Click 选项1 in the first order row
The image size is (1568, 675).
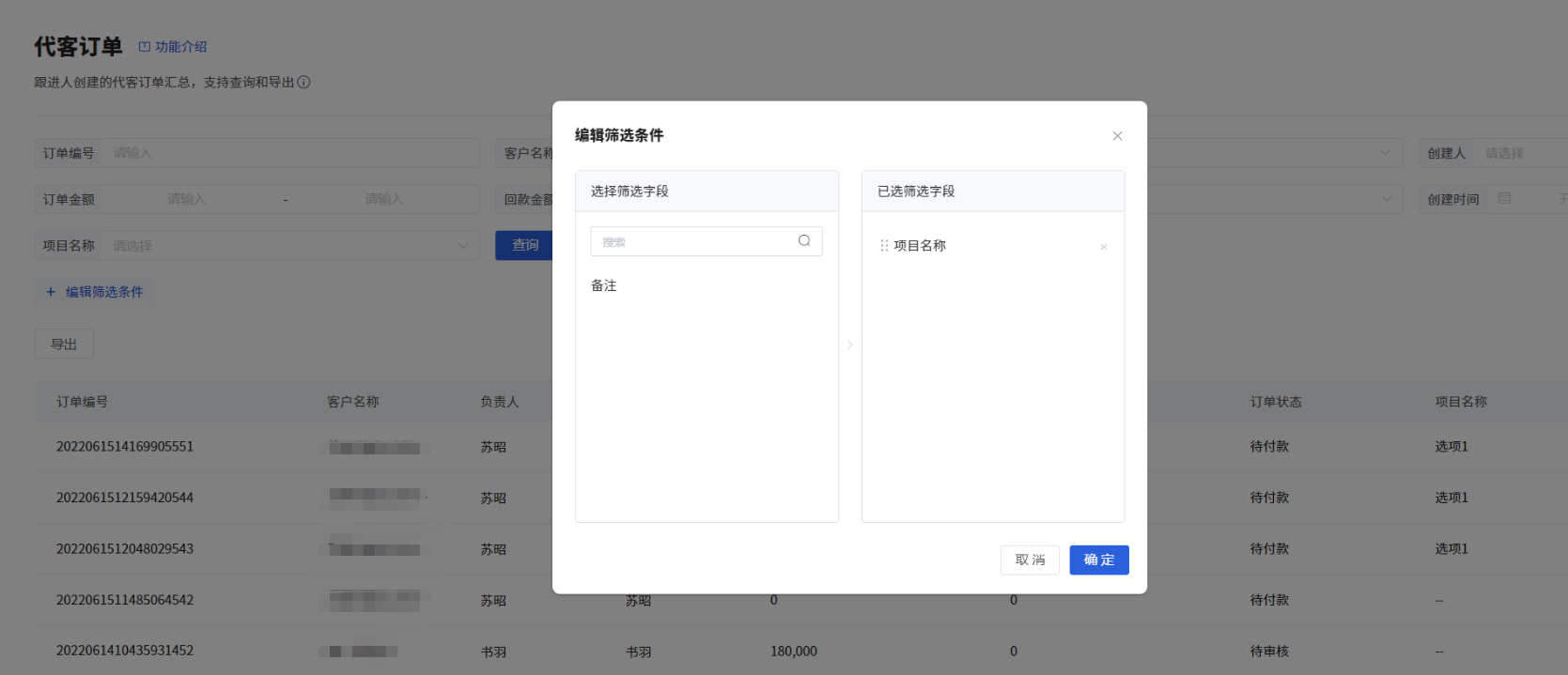[x=1452, y=447]
